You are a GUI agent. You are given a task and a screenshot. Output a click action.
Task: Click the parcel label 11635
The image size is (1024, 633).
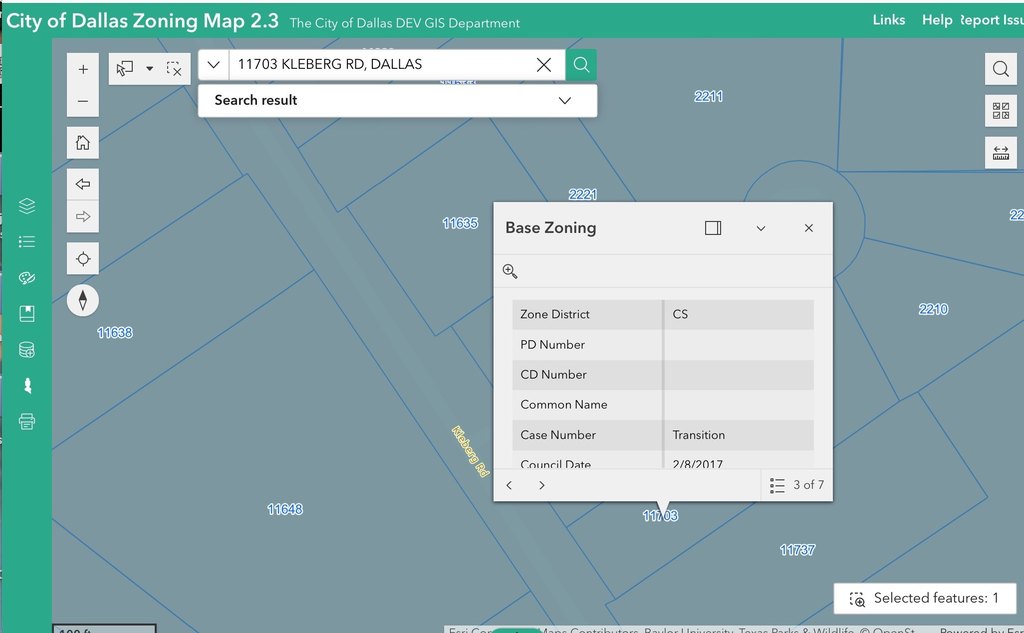coord(460,223)
